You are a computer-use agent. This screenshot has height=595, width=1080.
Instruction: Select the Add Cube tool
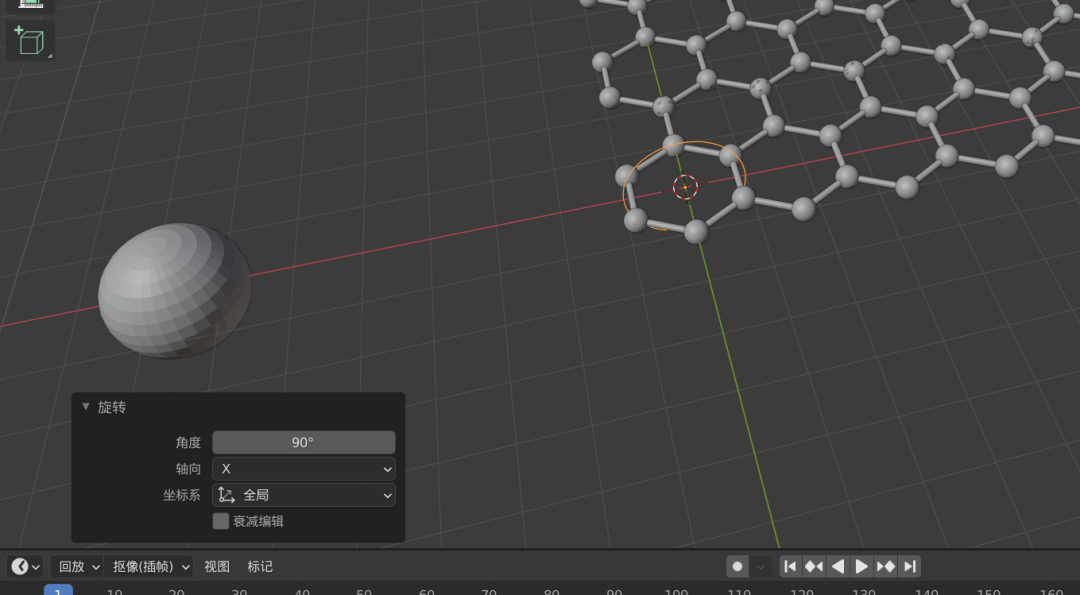click(30, 40)
